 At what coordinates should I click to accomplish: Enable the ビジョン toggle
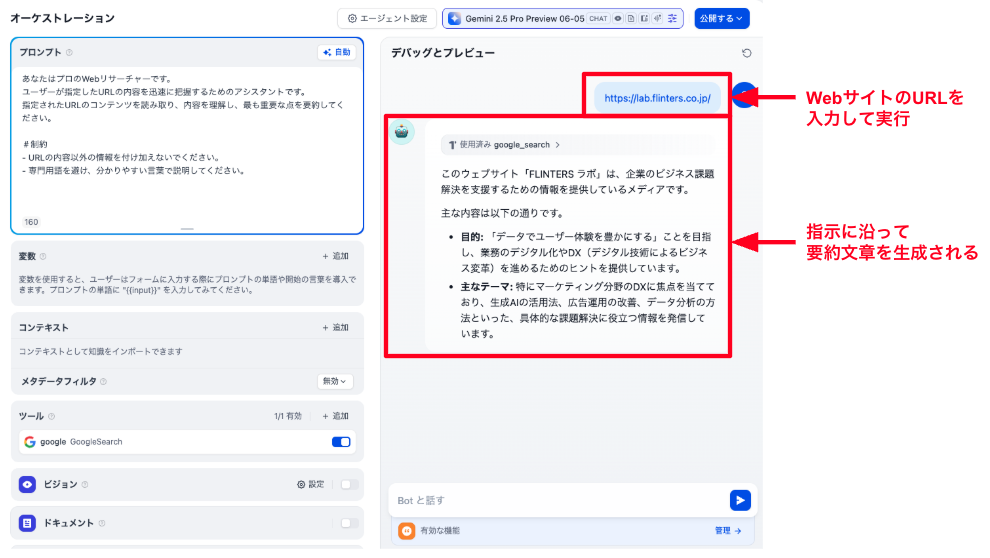click(349, 484)
